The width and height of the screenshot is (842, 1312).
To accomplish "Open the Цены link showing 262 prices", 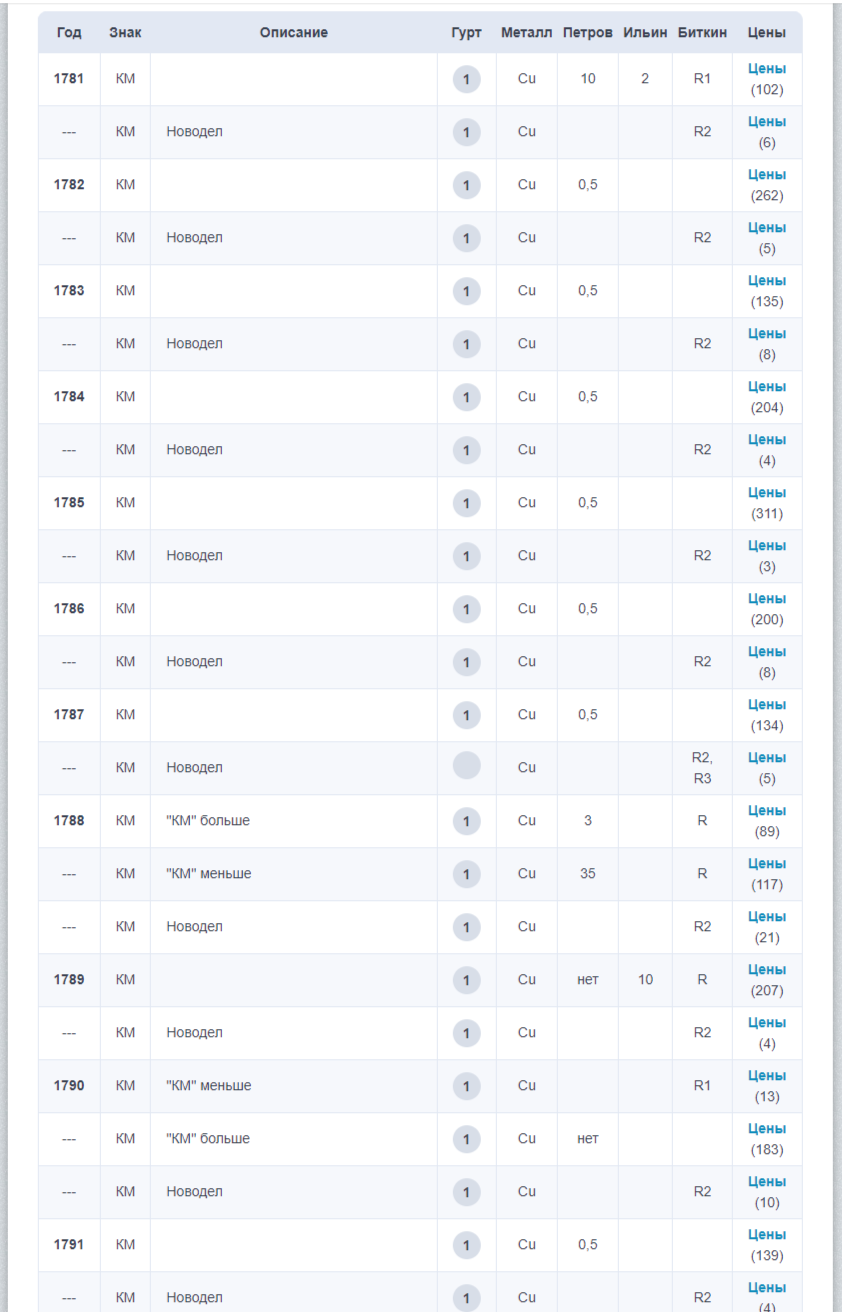I will (x=767, y=175).
